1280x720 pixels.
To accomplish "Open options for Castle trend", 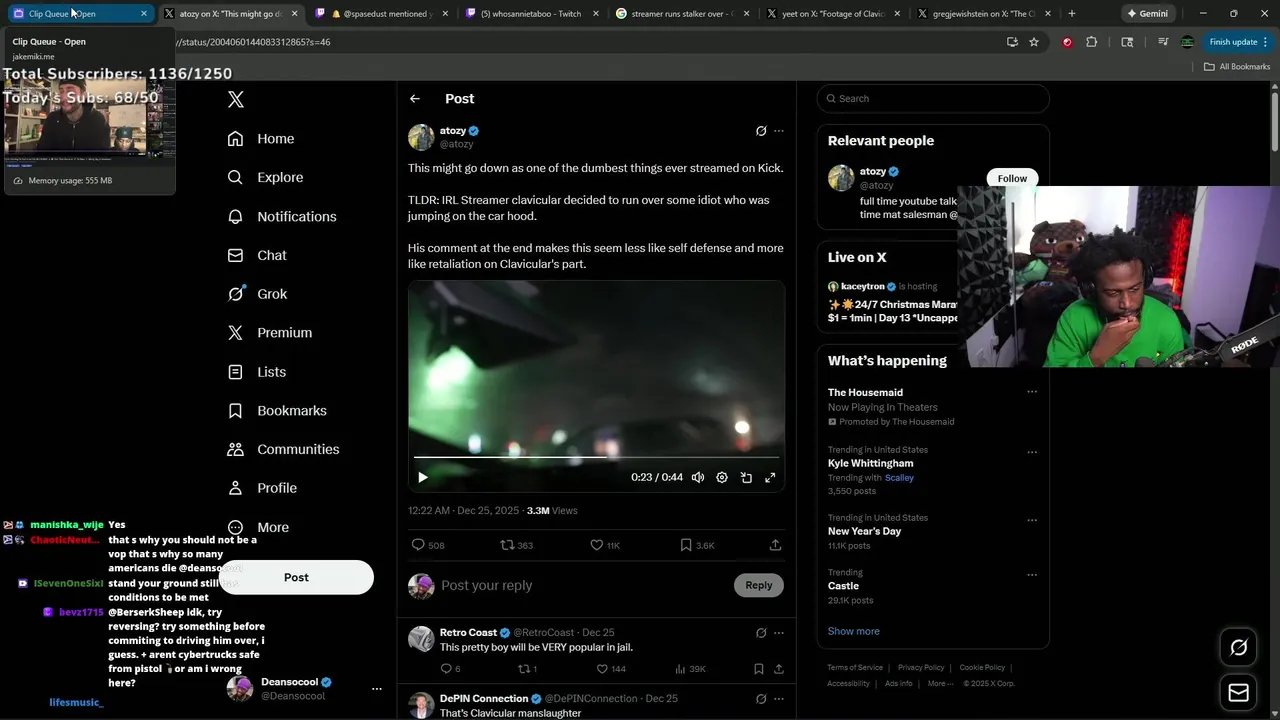I will 1032,575.
